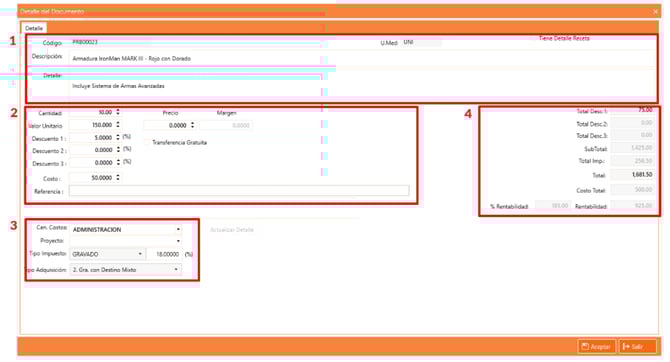Click the Rentabilidad value field
This screenshot has width=670, height=362.
632,206
